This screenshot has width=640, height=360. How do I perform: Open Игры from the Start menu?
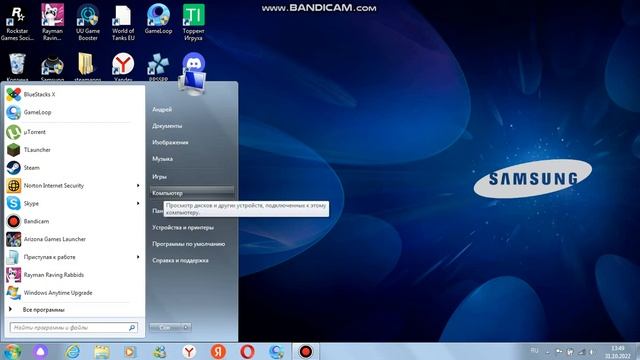point(159,177)
